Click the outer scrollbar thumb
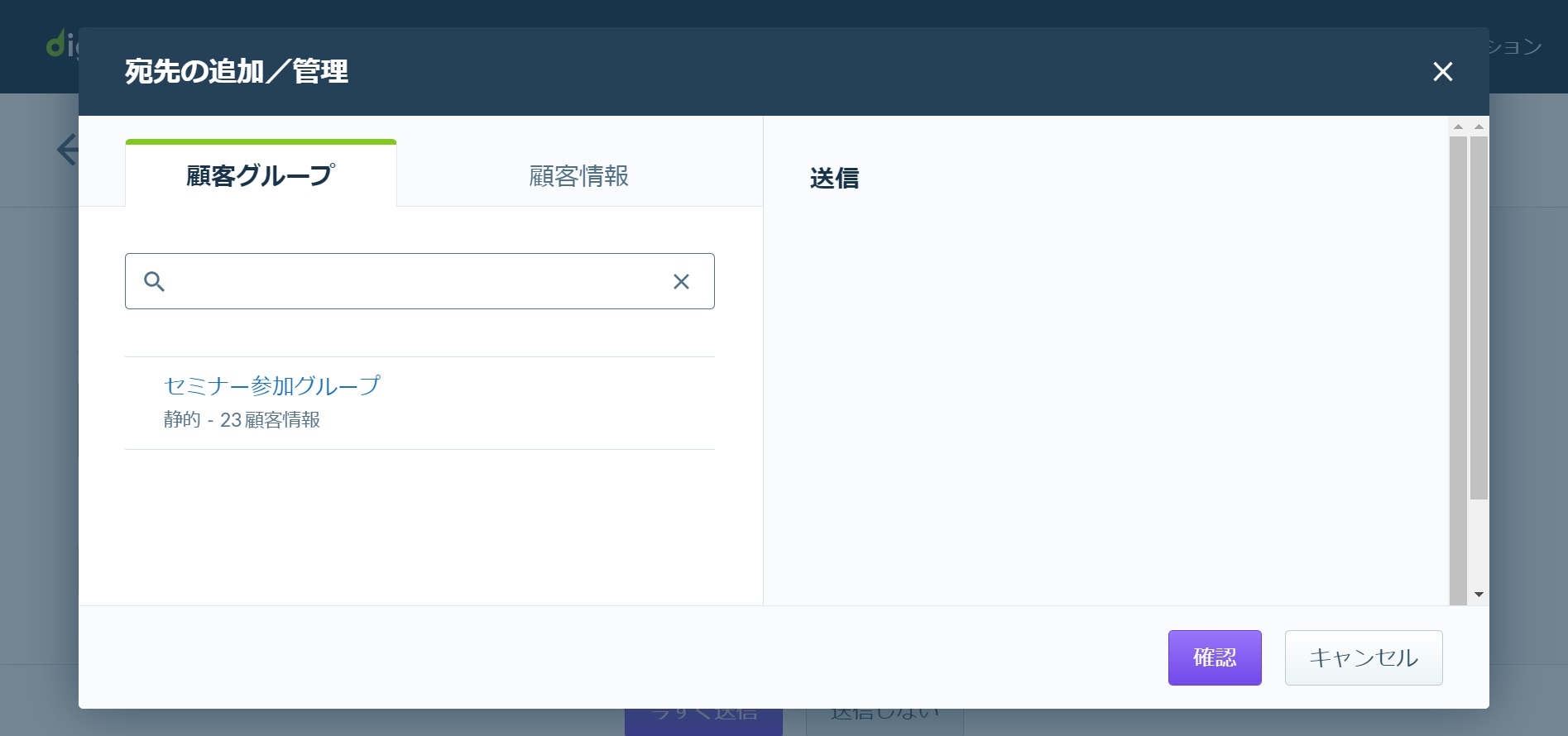The width and height of the screenshot is (1568, 736). (1479, 318)
